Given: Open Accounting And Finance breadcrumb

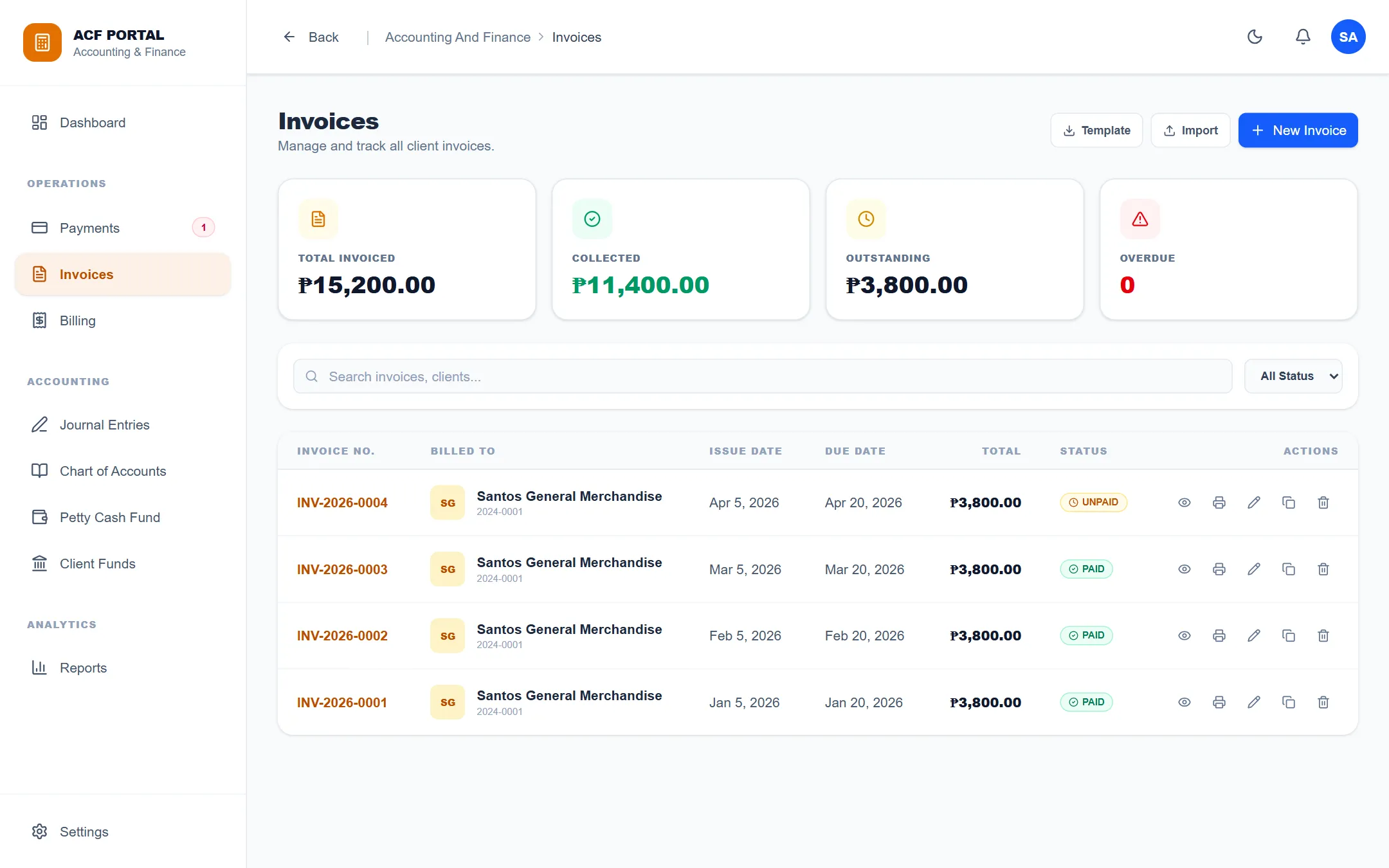Looking at the screenshot, I should 458,37.
